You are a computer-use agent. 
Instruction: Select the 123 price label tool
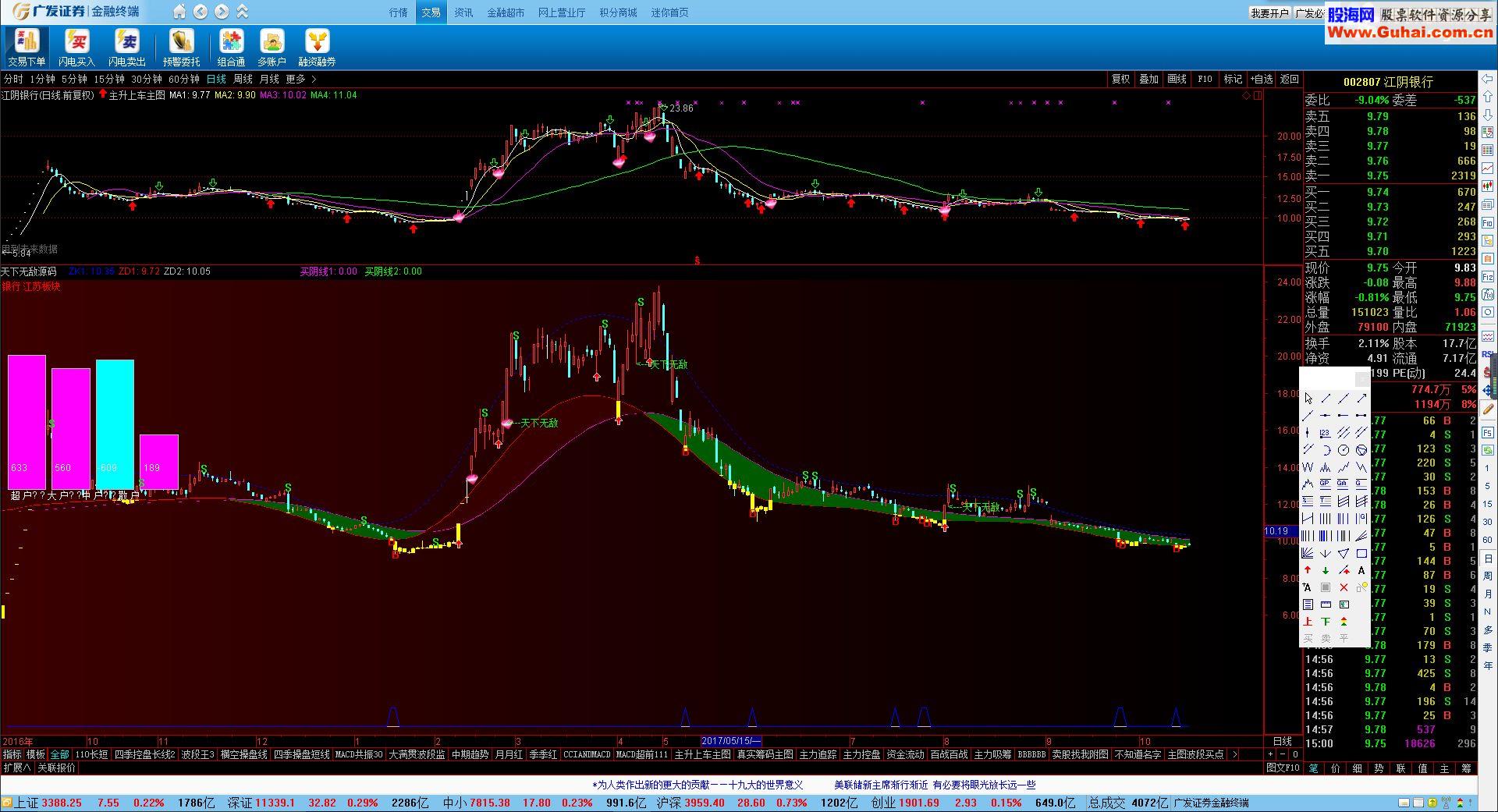(1326, 433)
